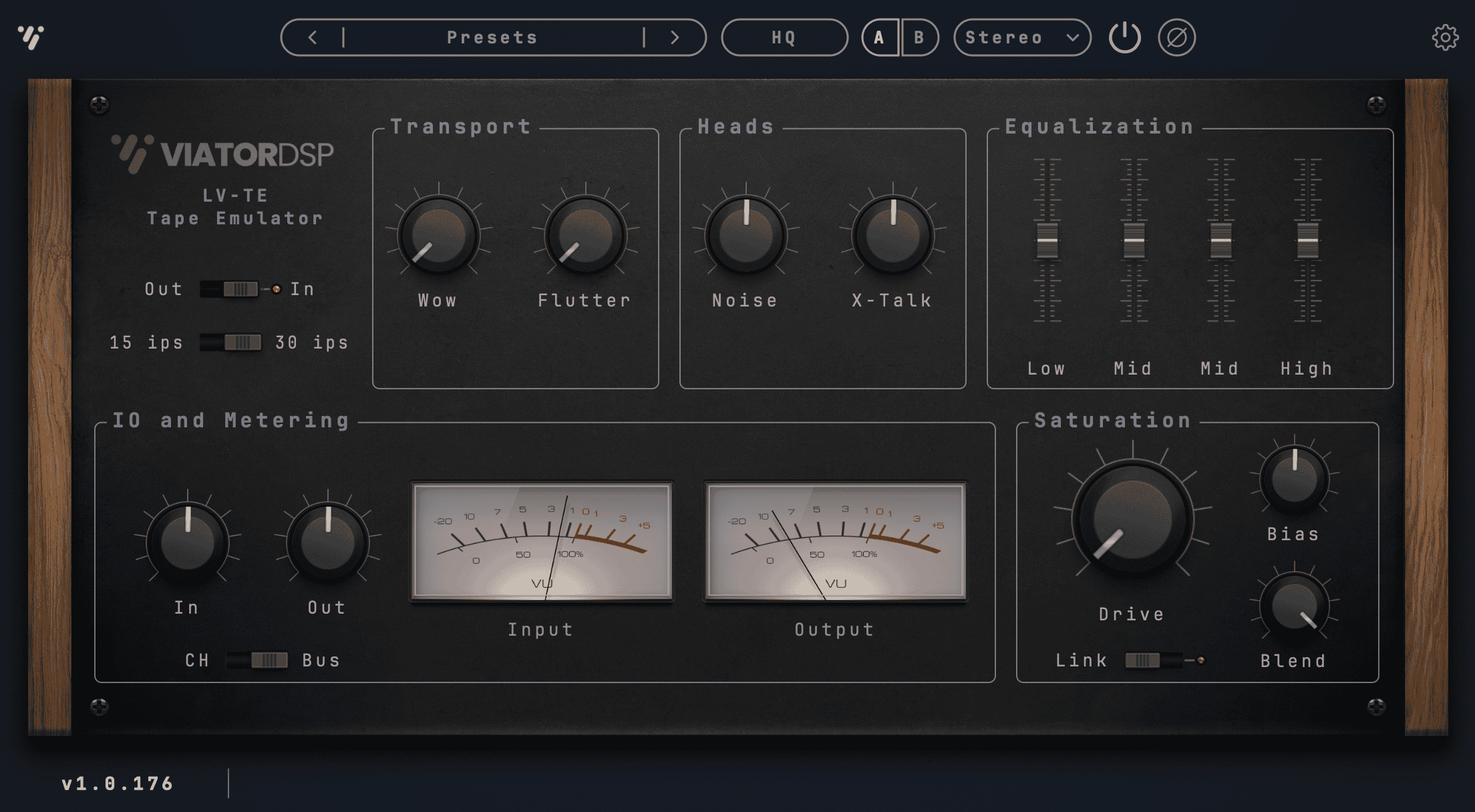Open settings with the gear icon

[x=1445, y=37]
